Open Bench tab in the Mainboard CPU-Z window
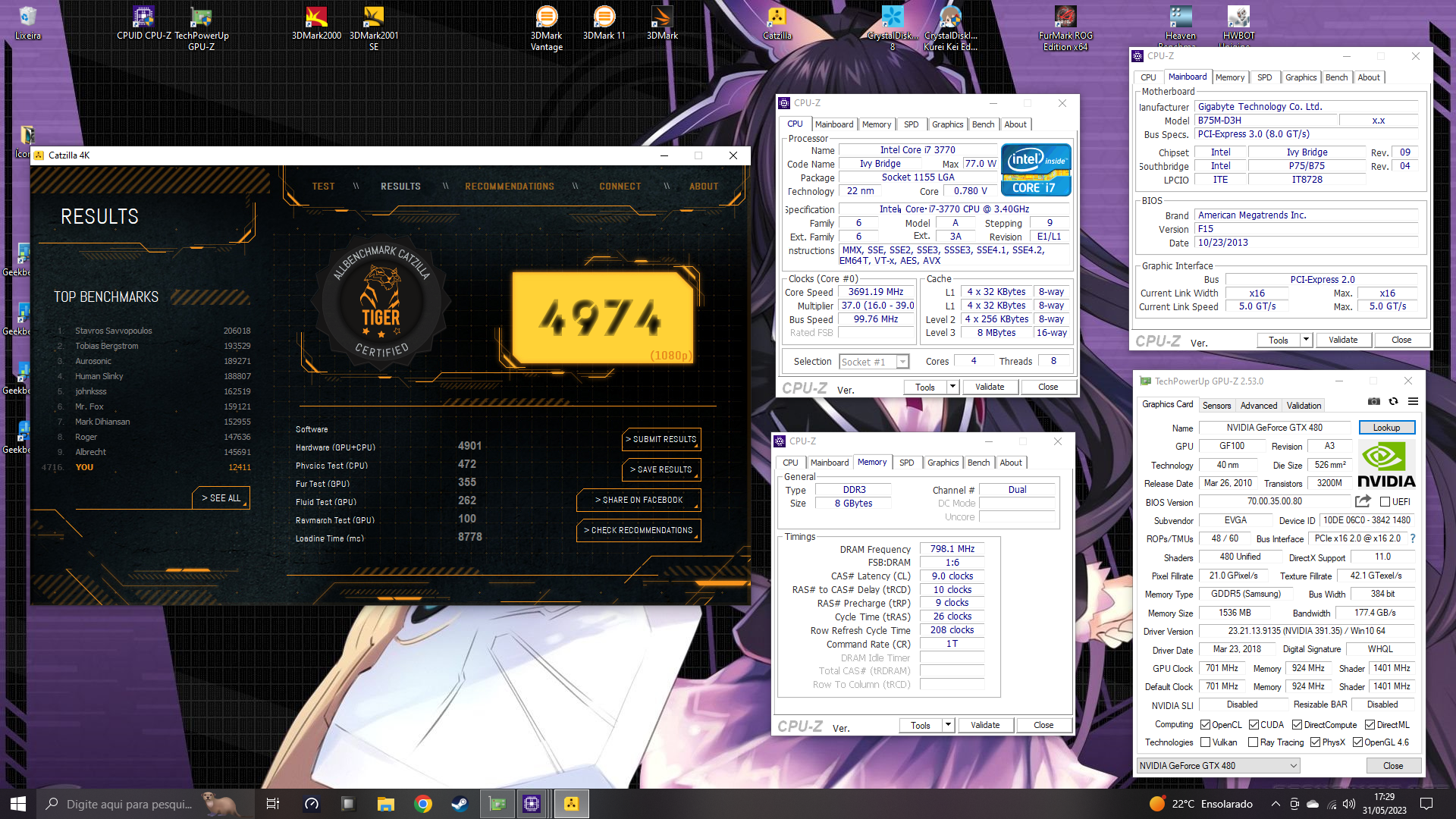Image resolution: width=1456 pixels, height=819 pixels. coord(1336,77)
